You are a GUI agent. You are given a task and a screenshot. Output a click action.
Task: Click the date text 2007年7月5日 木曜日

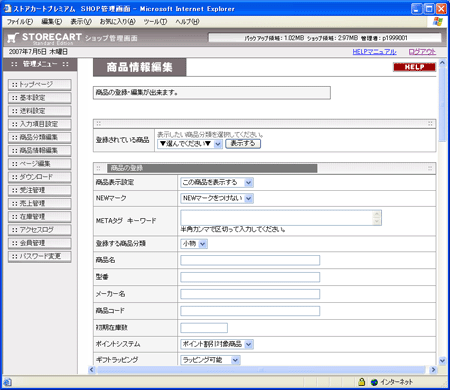tap(38, 52)
